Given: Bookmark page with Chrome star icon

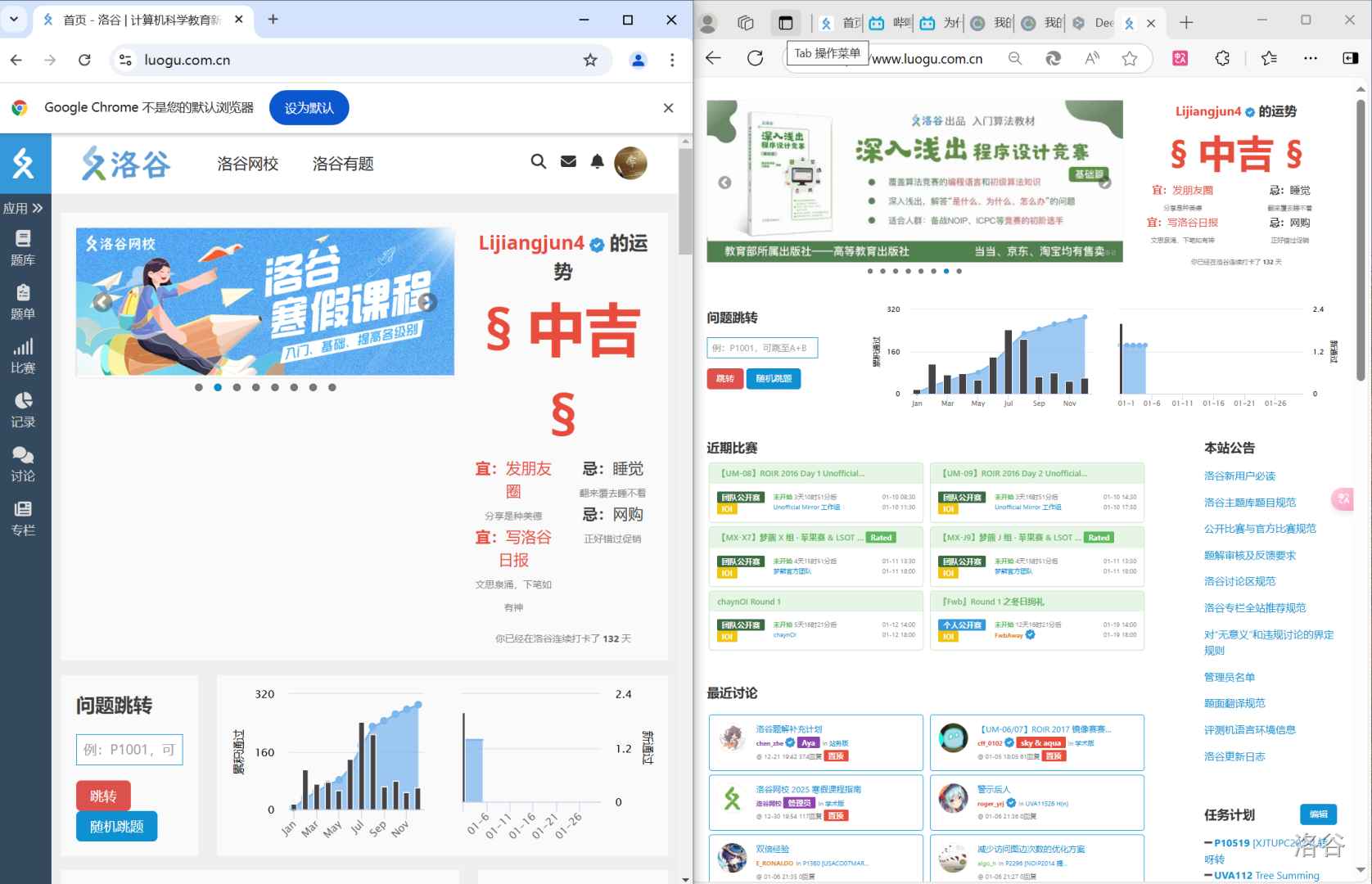Looking at the screenshot, I should [x=590, y=60].
